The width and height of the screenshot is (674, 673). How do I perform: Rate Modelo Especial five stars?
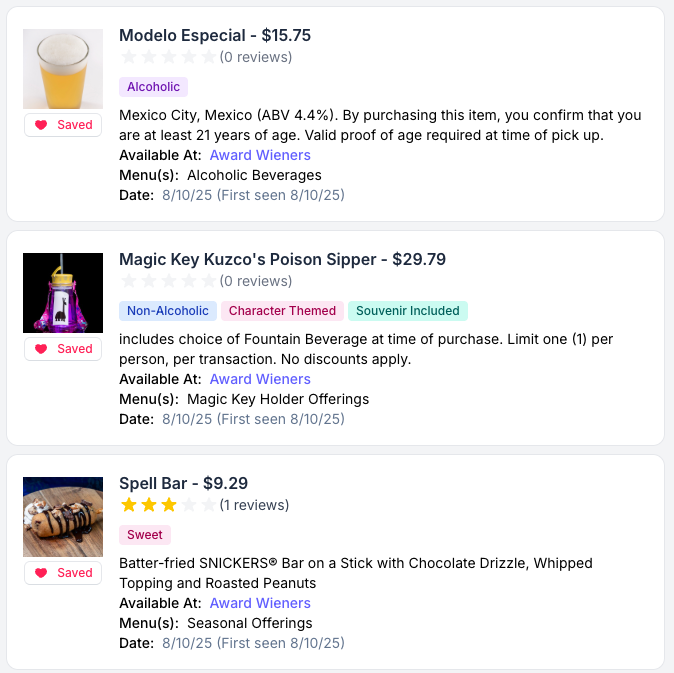coord(208,57)
